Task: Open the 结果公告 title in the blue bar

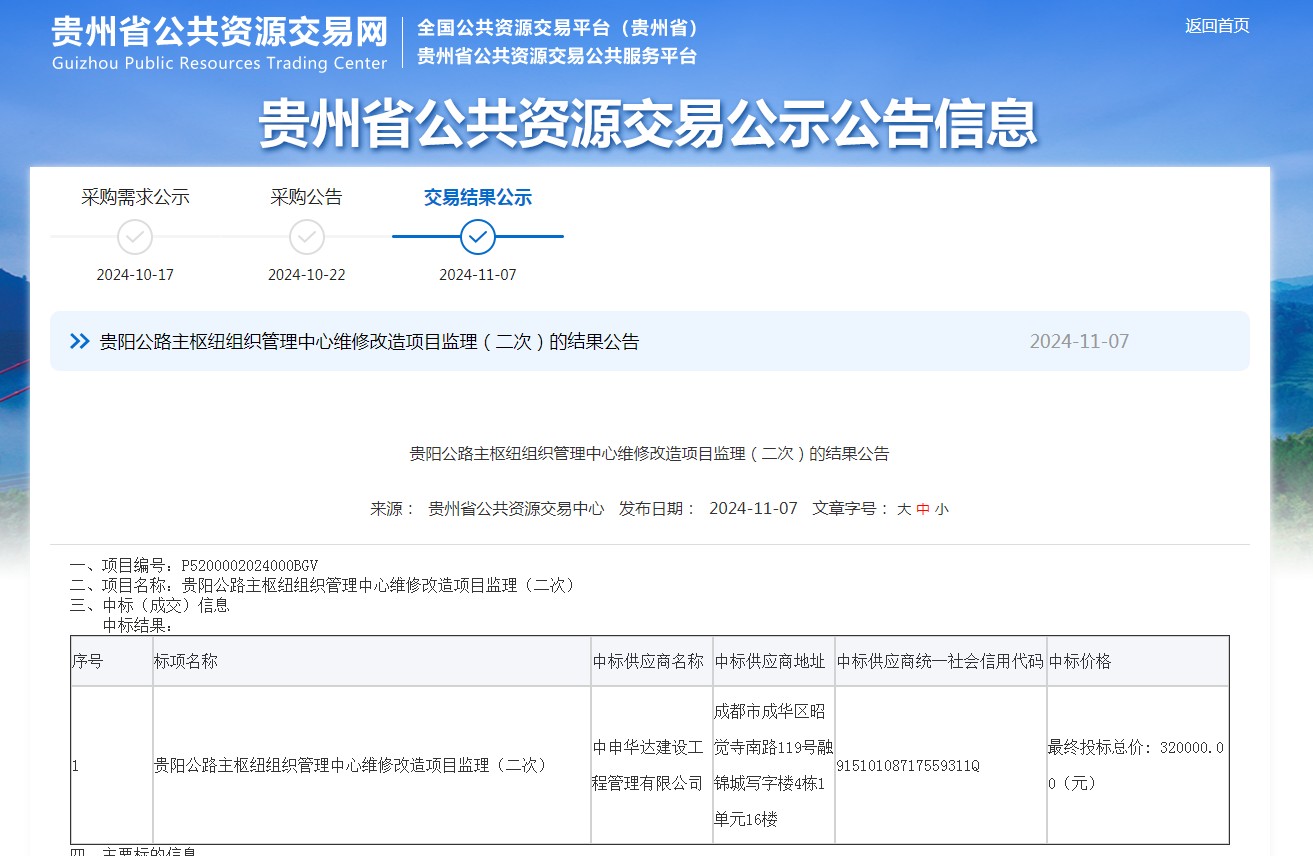Action: click(x=369, y=342)
